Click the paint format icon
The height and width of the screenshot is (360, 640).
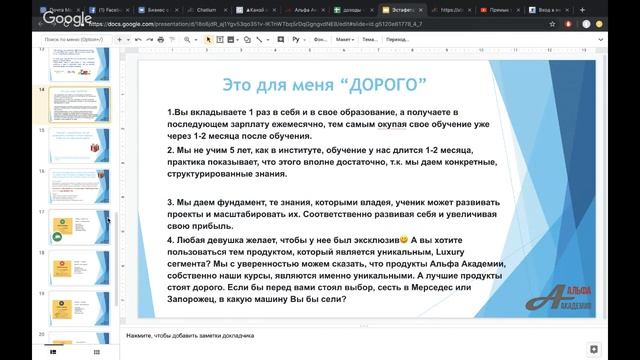coord(172,40)
